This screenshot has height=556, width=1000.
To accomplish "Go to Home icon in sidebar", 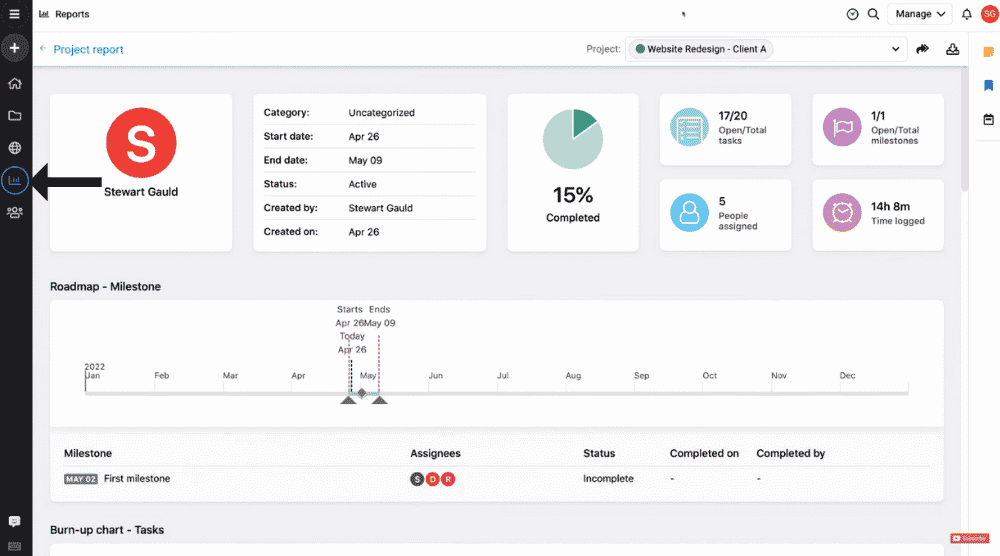I will coord(15,84).
